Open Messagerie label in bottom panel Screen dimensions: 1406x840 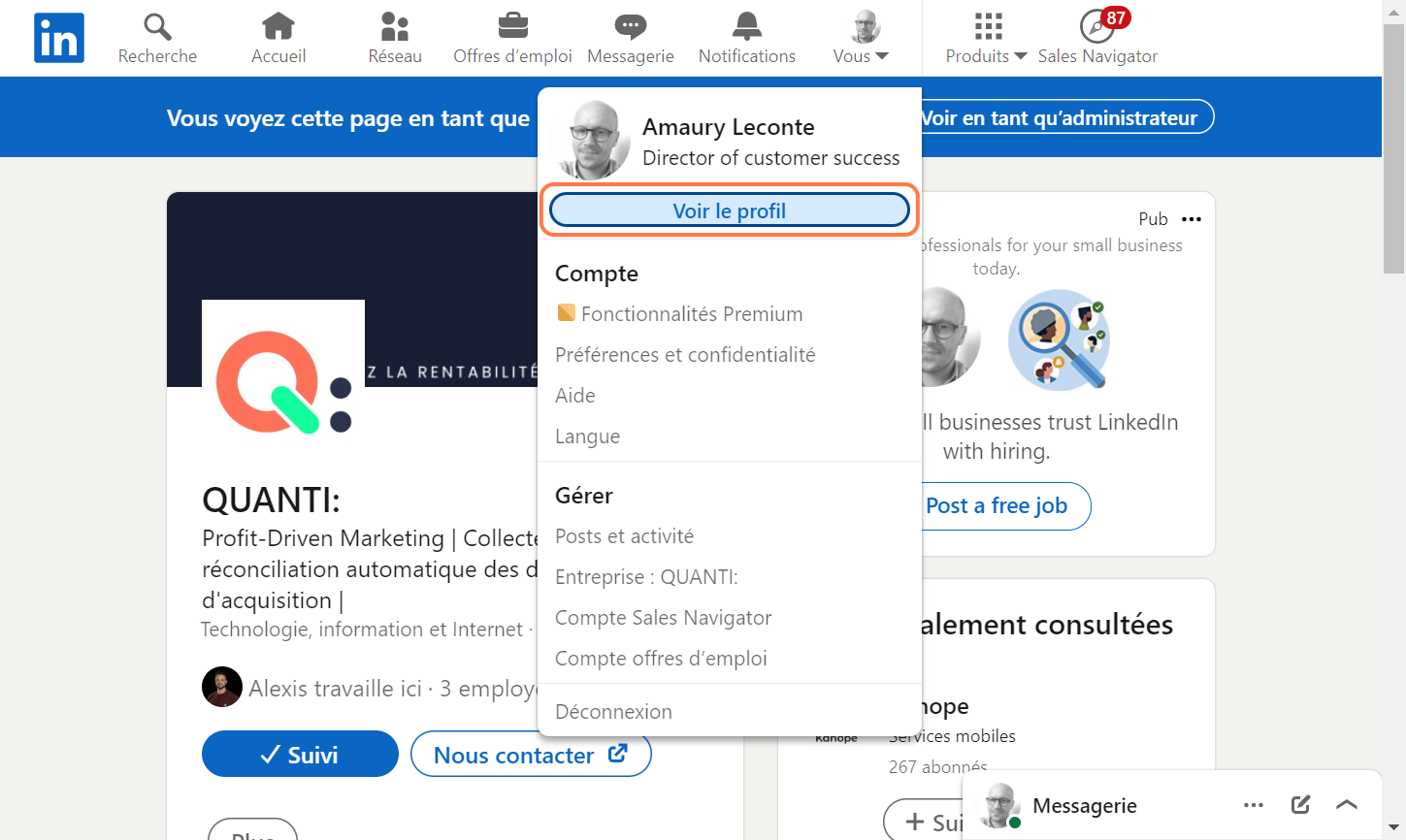coord(1085,806)
